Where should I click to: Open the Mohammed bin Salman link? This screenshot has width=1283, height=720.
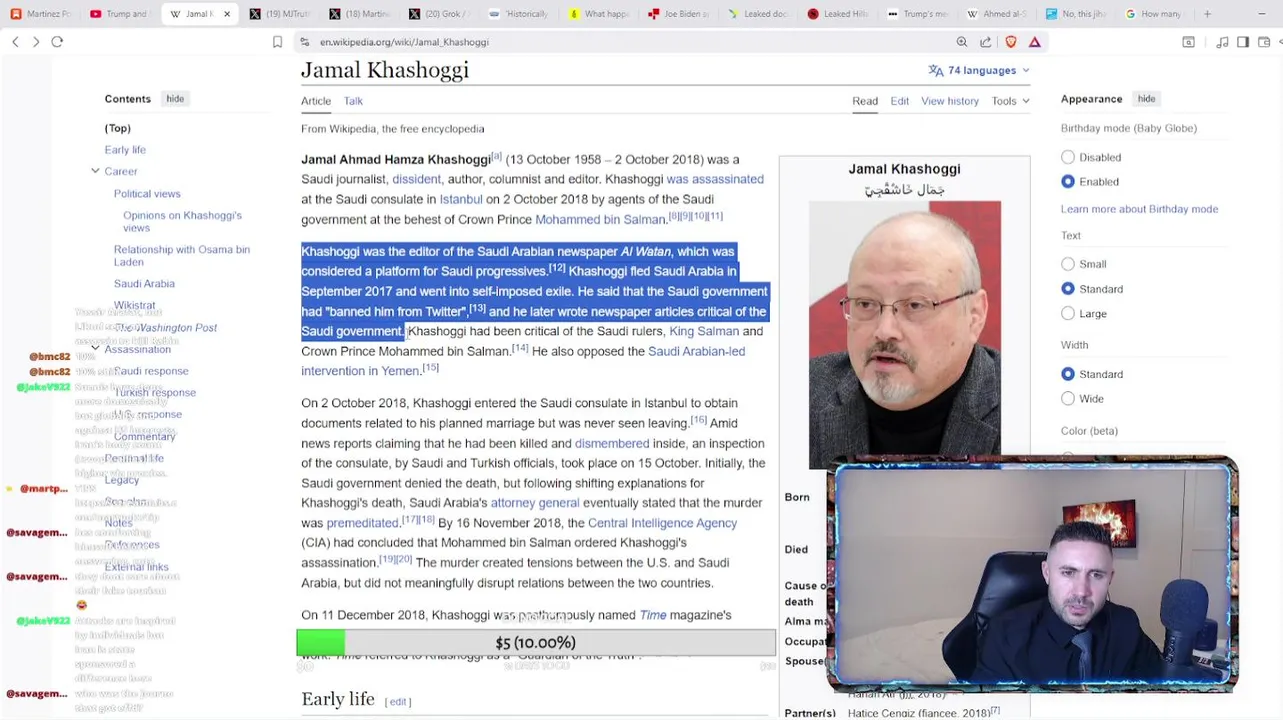tap(600, 220)
